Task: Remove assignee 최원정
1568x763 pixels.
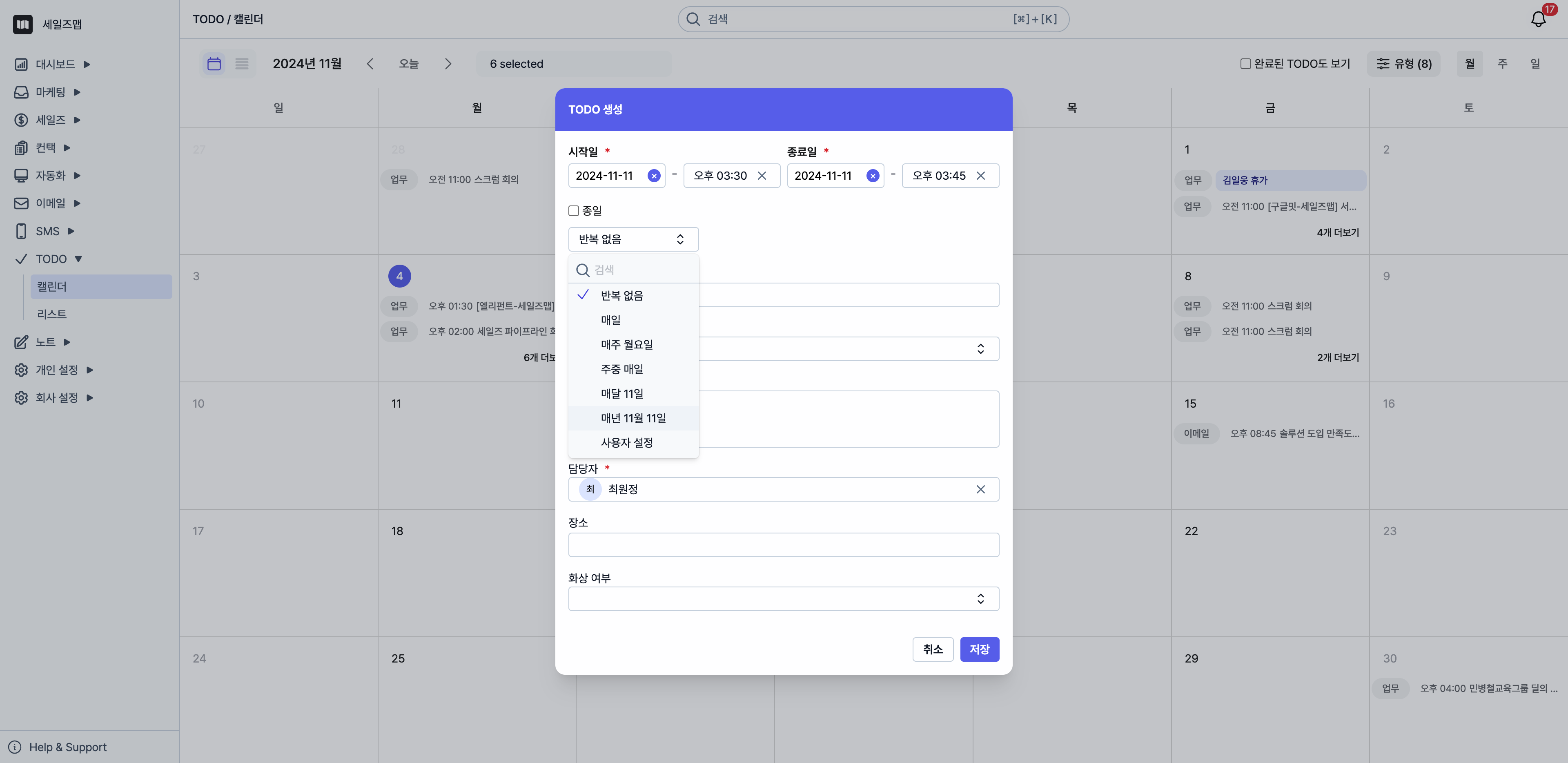Action: coord(980,490)
